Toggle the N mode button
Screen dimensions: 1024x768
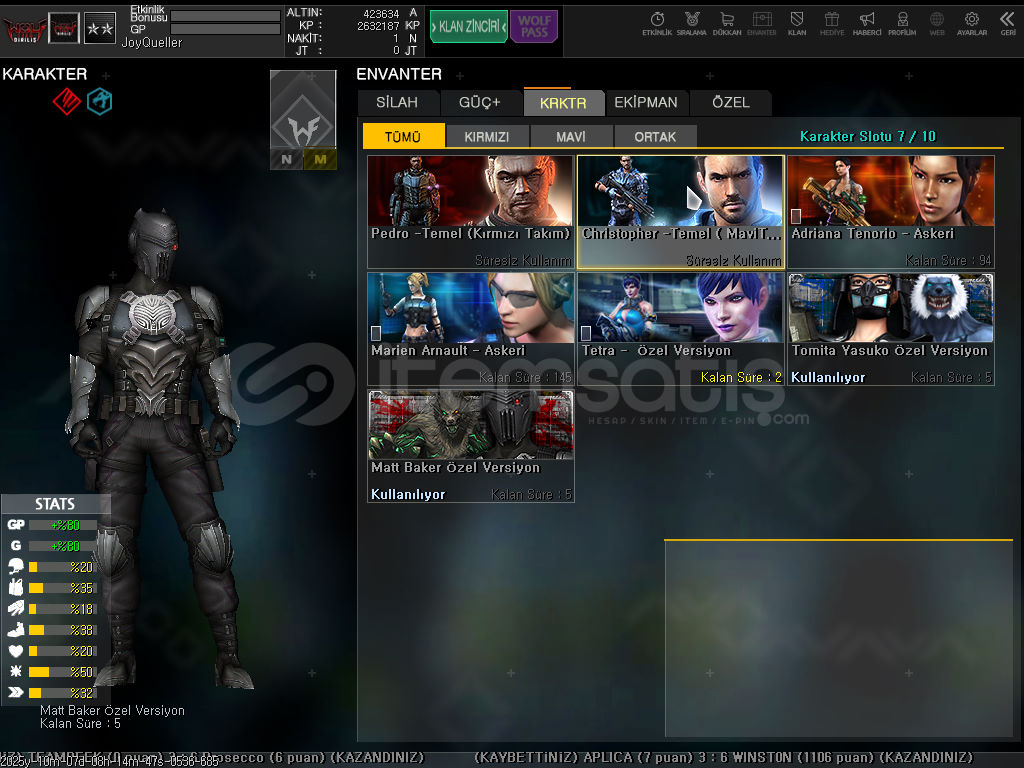pos(287,159)
